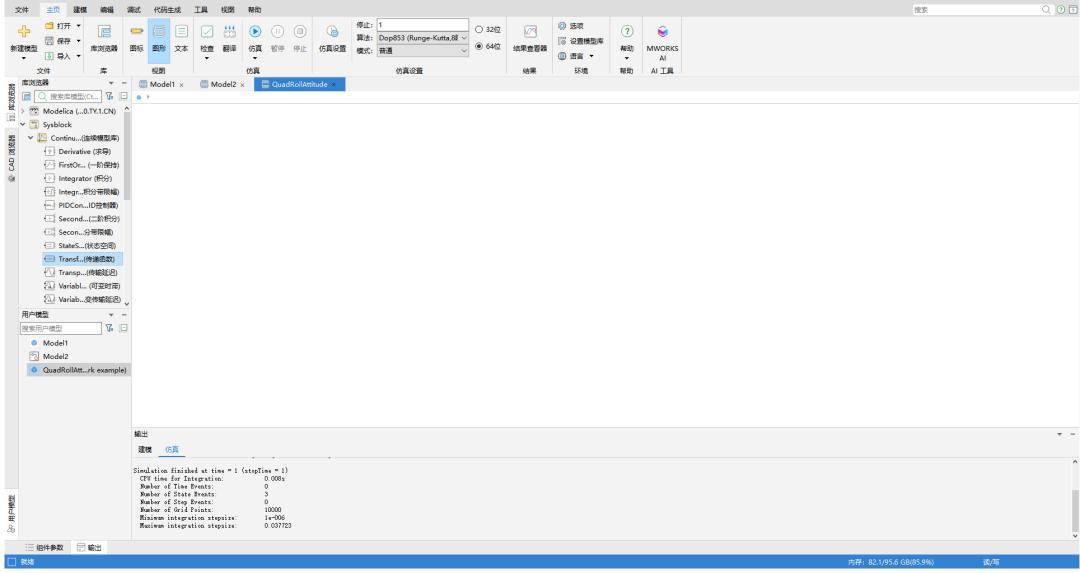Click the library model search field

[x=68, y=96]
